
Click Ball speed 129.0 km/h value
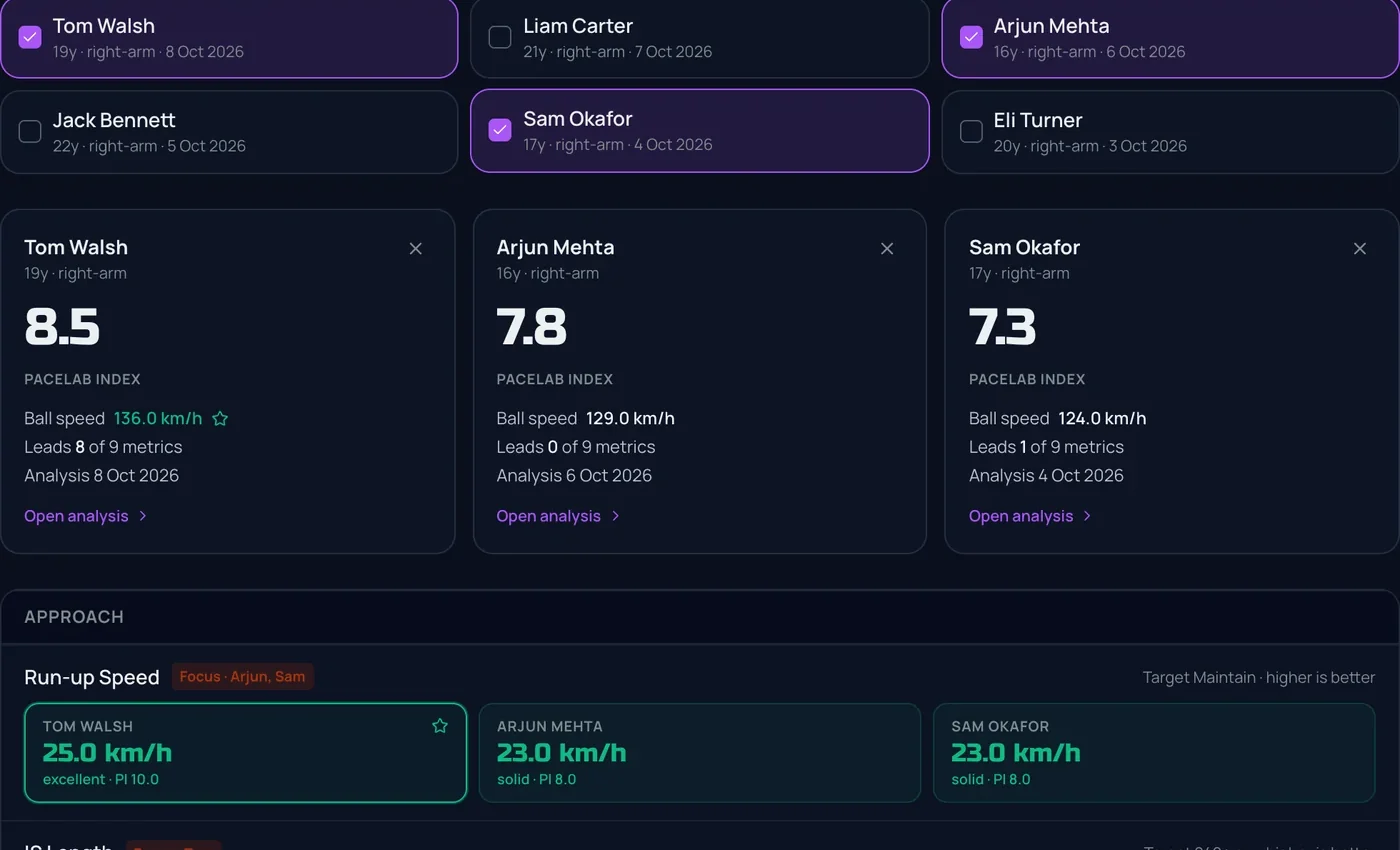(630, 419)
